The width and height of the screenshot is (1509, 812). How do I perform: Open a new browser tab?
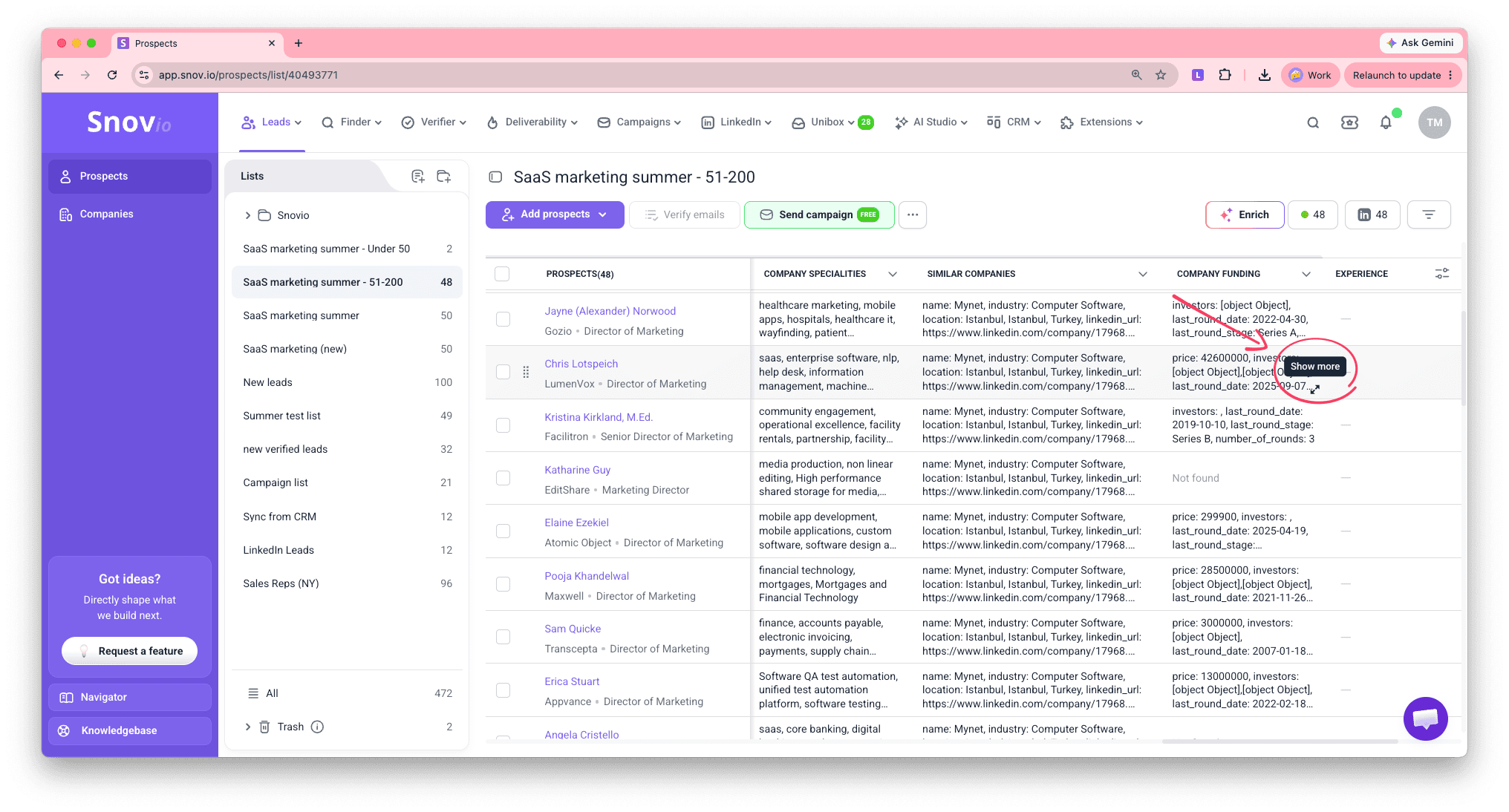click(299, 43)
